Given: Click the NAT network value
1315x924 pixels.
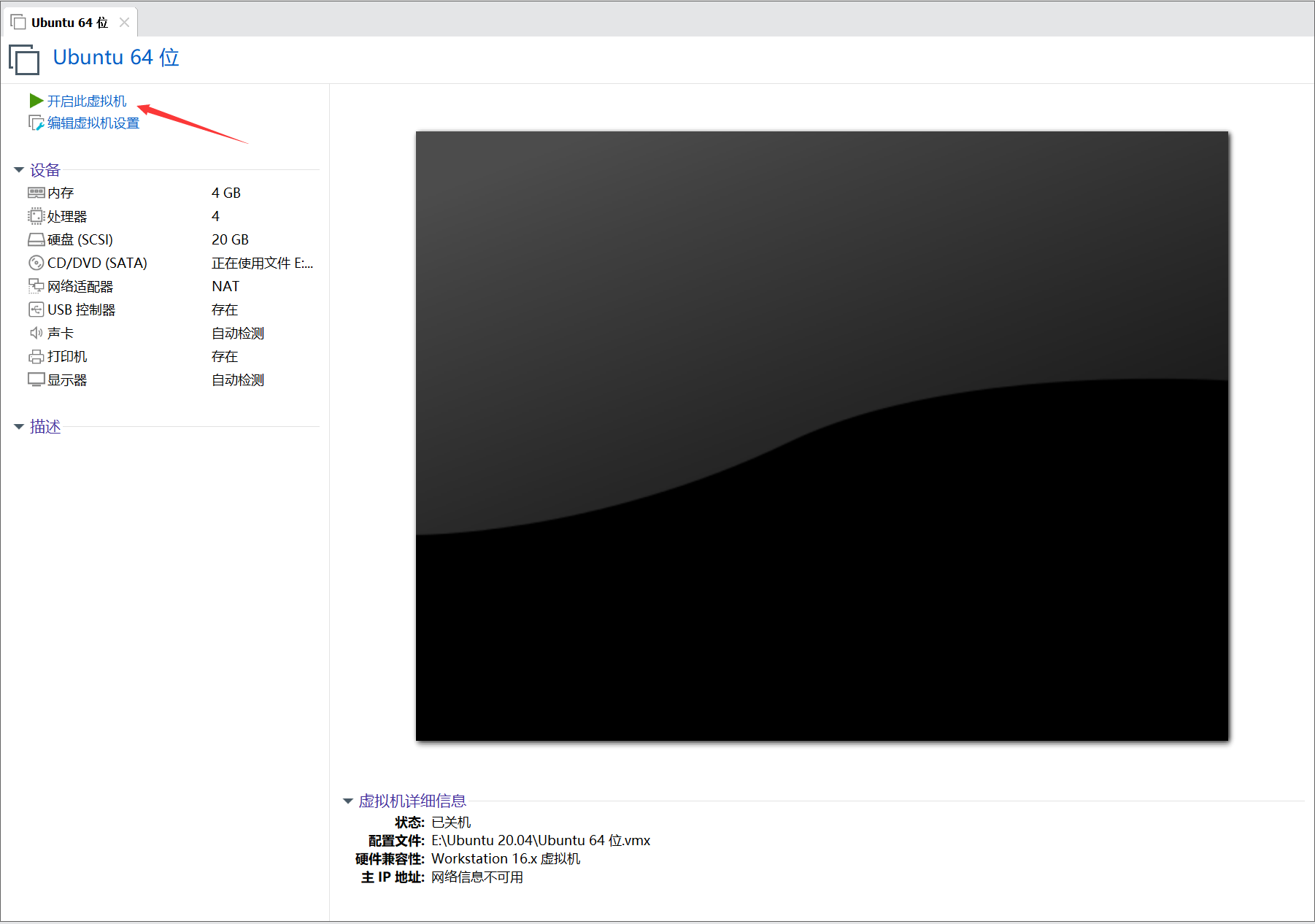Looking at the screenshot, I should coord(225,286).
